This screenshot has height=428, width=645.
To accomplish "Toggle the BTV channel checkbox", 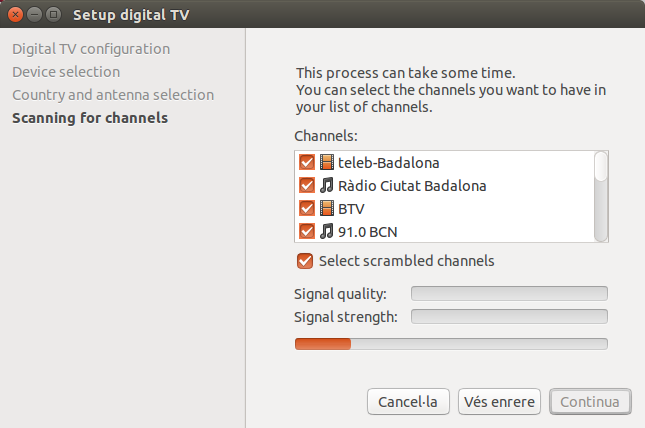I will click(307, 208).
